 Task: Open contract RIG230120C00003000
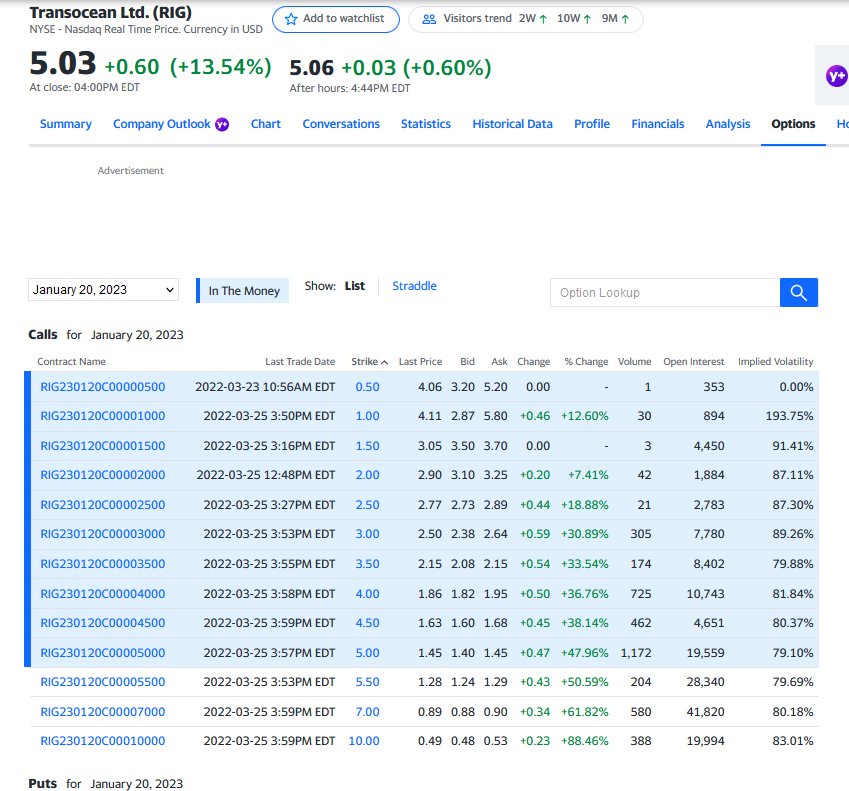(x=103, y=534)
